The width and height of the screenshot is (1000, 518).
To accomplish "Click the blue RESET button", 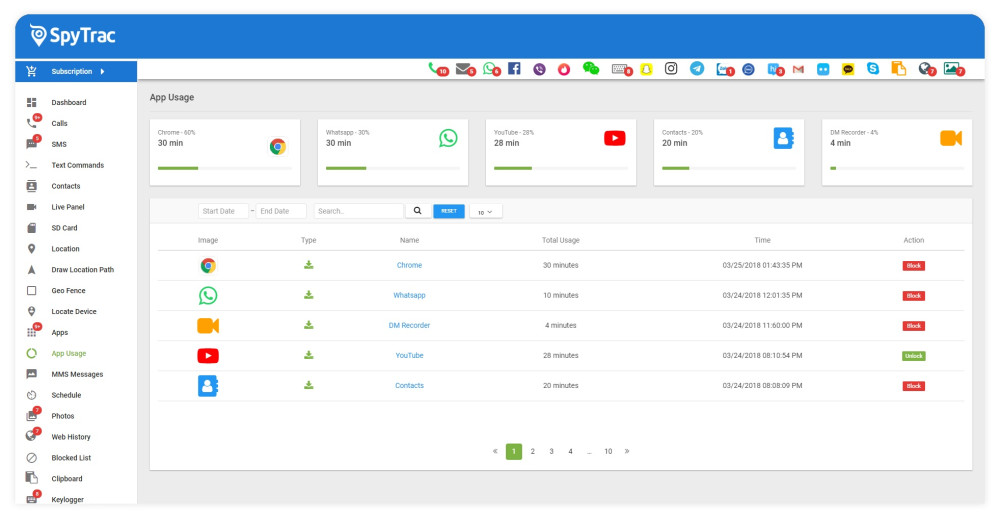I will pyautogui.click(x=449, y=211).
